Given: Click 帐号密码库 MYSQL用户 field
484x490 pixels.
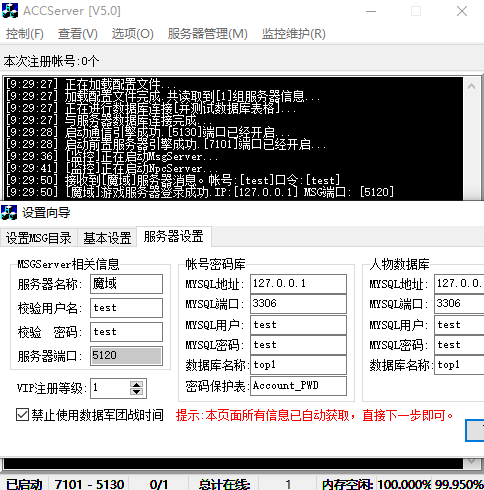Looking at the screenshot, I should click(298, 325).
